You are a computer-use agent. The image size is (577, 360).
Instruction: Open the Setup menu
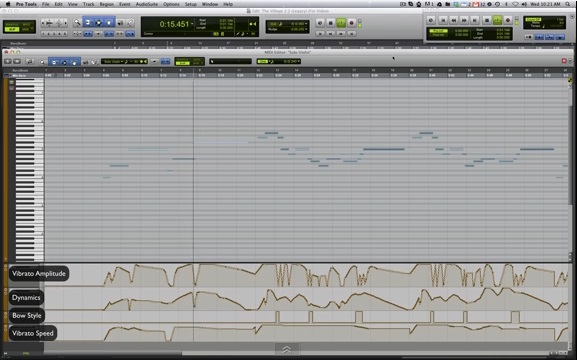191,4
